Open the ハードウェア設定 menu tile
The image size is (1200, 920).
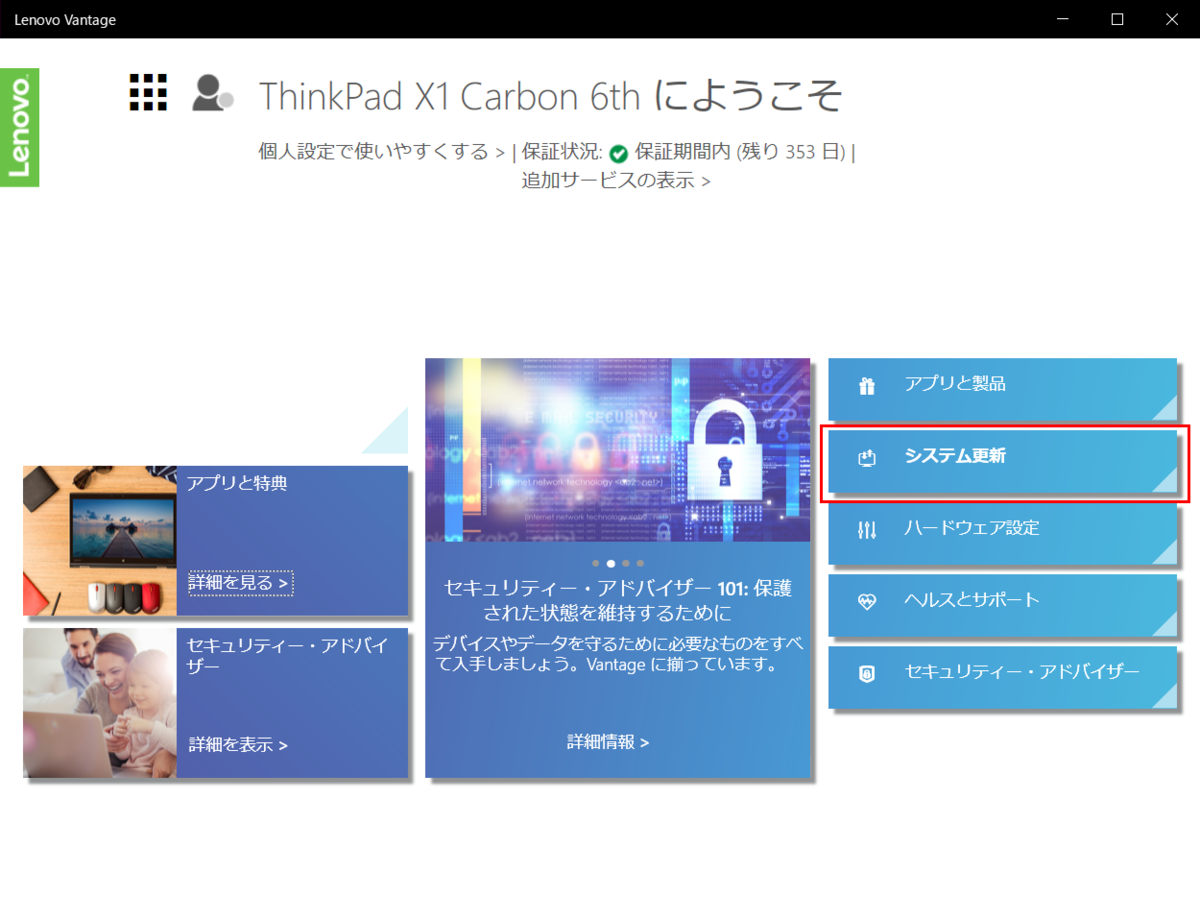pos(1002,533)
